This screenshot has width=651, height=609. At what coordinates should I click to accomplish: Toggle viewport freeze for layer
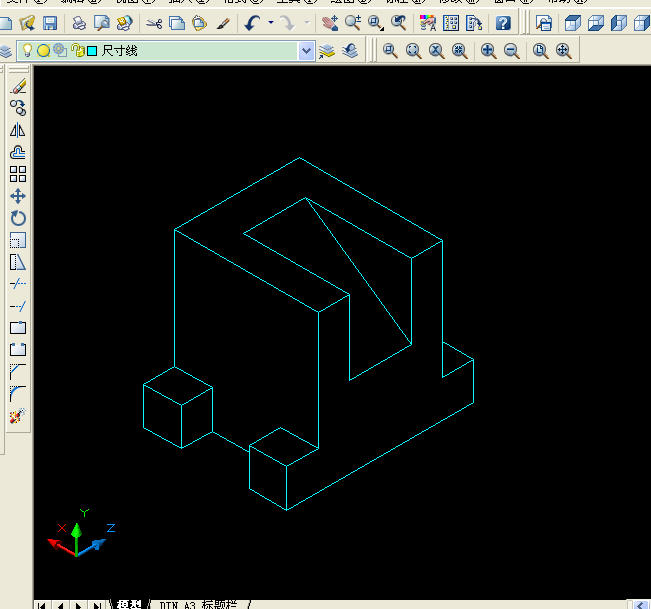pos(60,50)
